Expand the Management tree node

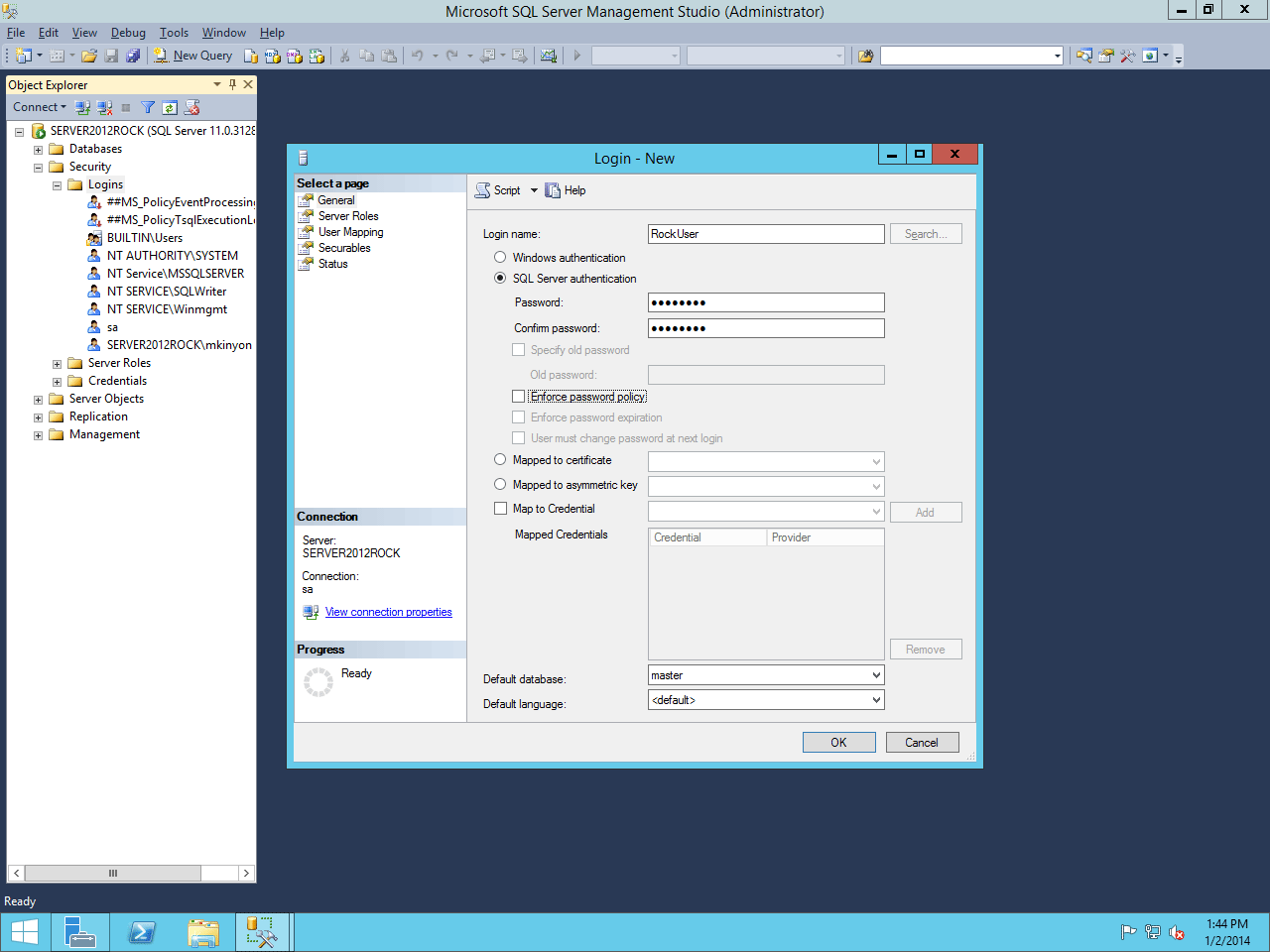click(38, 435)
